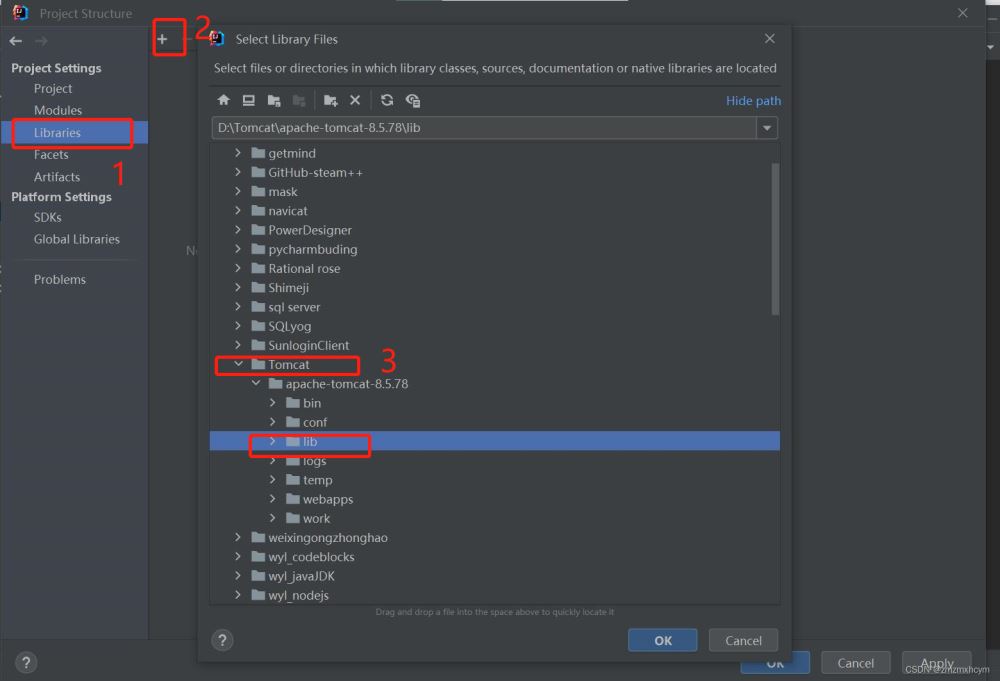Navigate back in Project Structure
This screenshot has width=1000, height=681.
tap(16, 41)
